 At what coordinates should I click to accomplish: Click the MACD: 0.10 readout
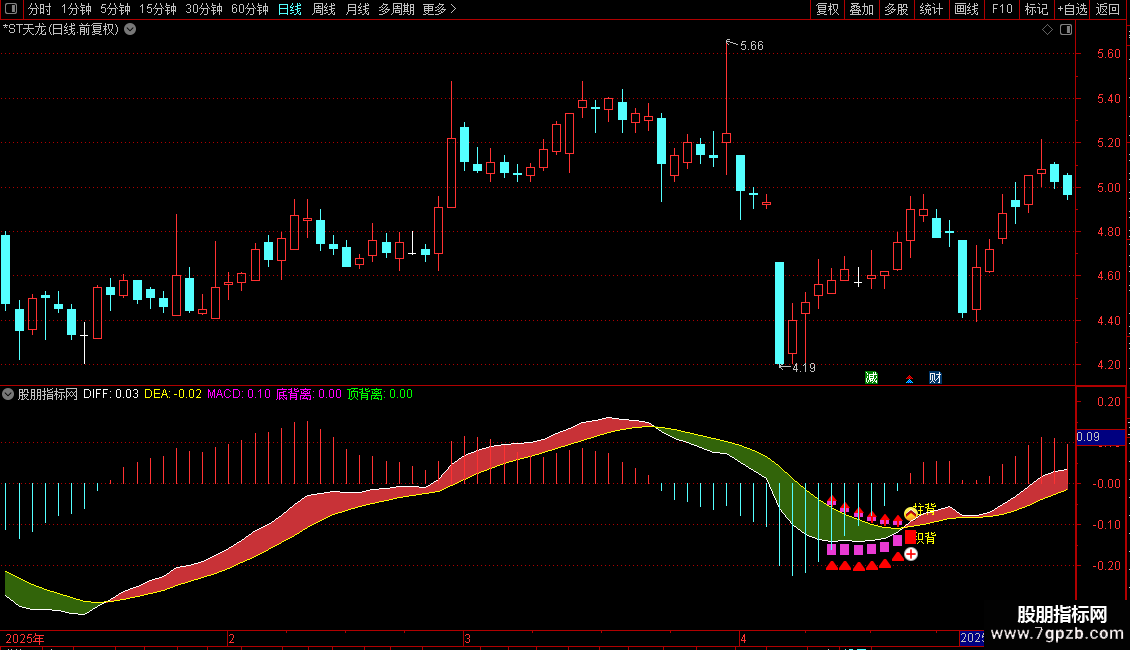pyautogui.click(x=239, y=394)
